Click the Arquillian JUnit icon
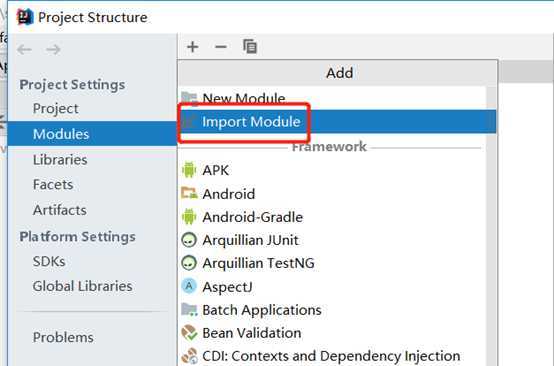 pos(189,240)
